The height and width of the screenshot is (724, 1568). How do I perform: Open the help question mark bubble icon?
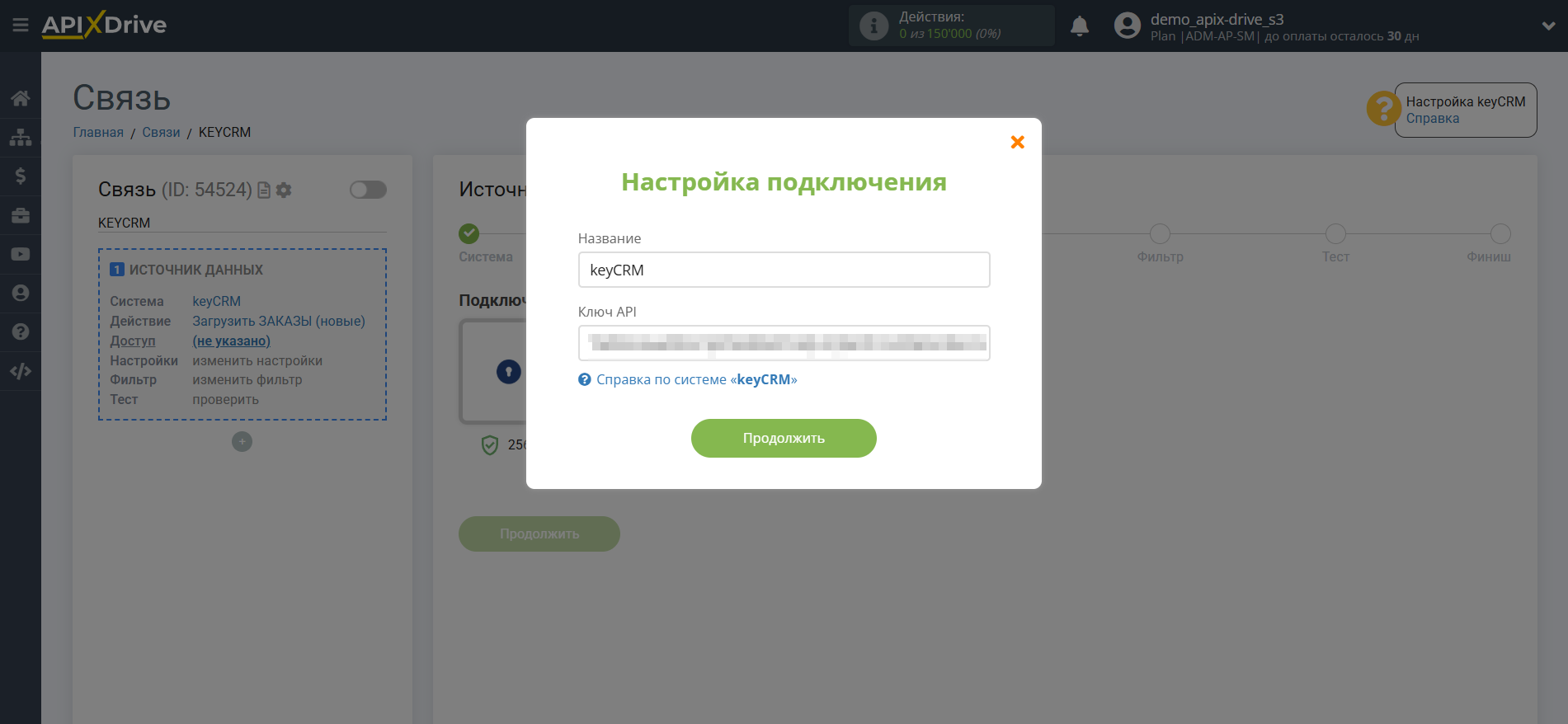(x=1383, y=108)
